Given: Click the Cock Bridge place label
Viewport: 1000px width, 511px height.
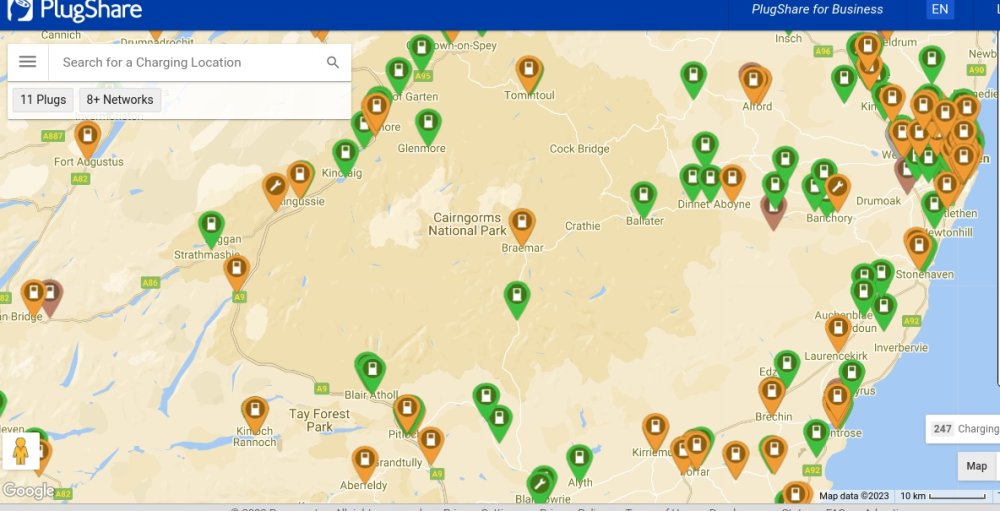Looking at the screenshot, I should pyautogui.click(x=579, y=149).
